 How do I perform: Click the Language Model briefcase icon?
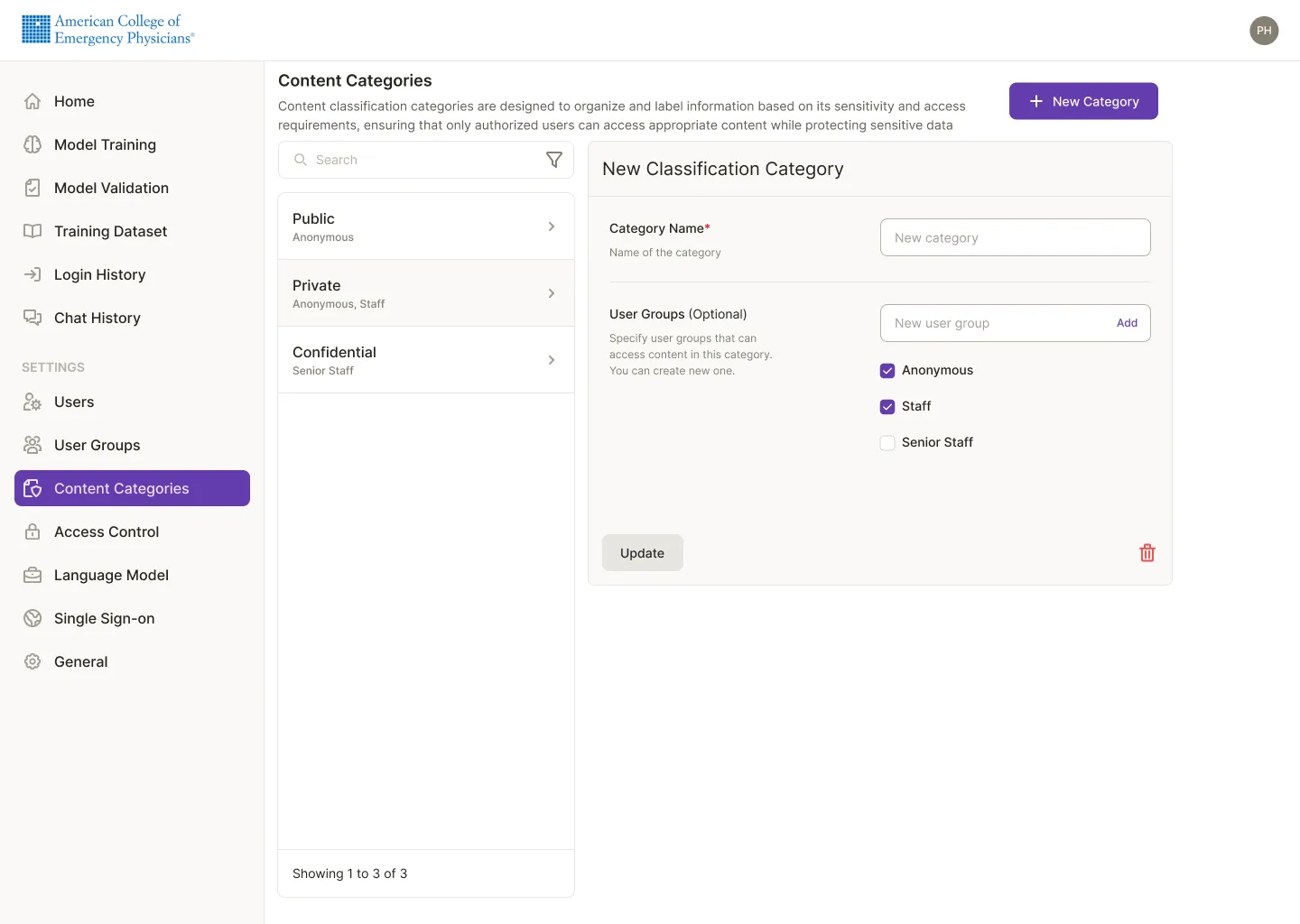[32, 575]
